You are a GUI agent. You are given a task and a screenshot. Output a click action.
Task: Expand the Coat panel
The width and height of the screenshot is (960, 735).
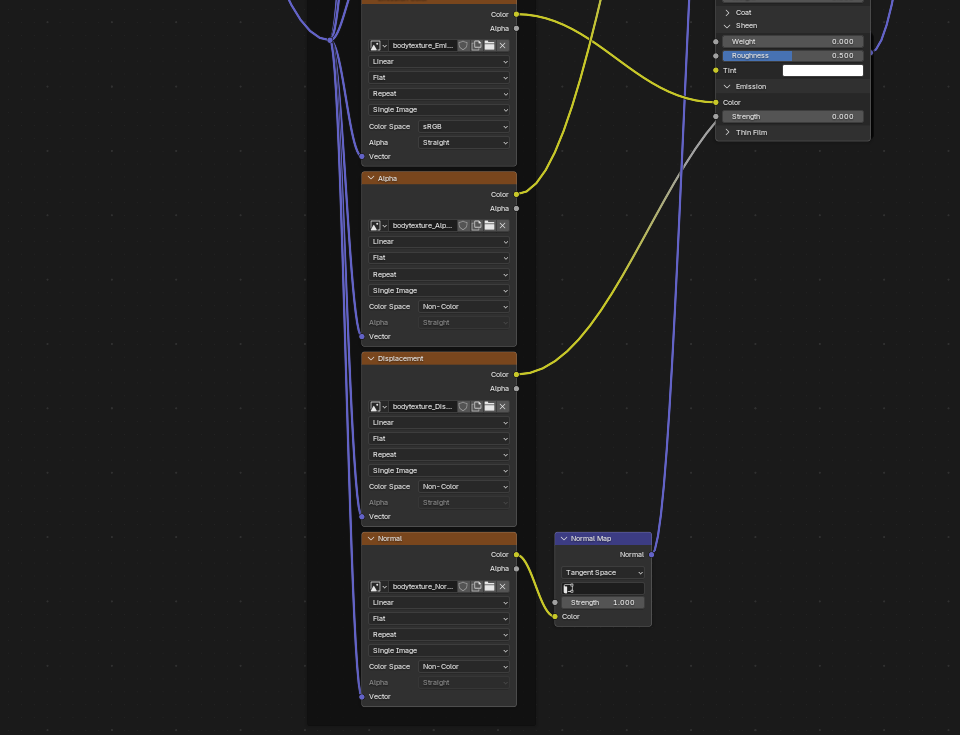point(727,12)
